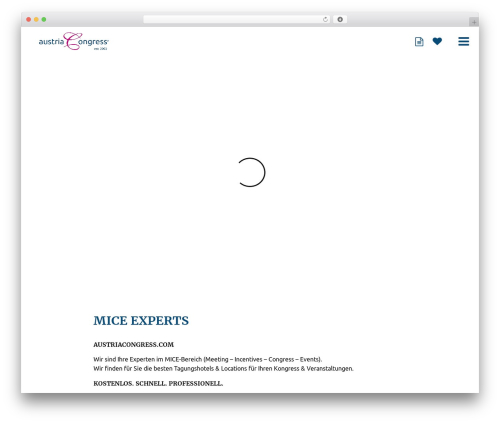Click the round button beside address bar
The height and width of the screenshot is (423, 500).
[x=340, y=20]
